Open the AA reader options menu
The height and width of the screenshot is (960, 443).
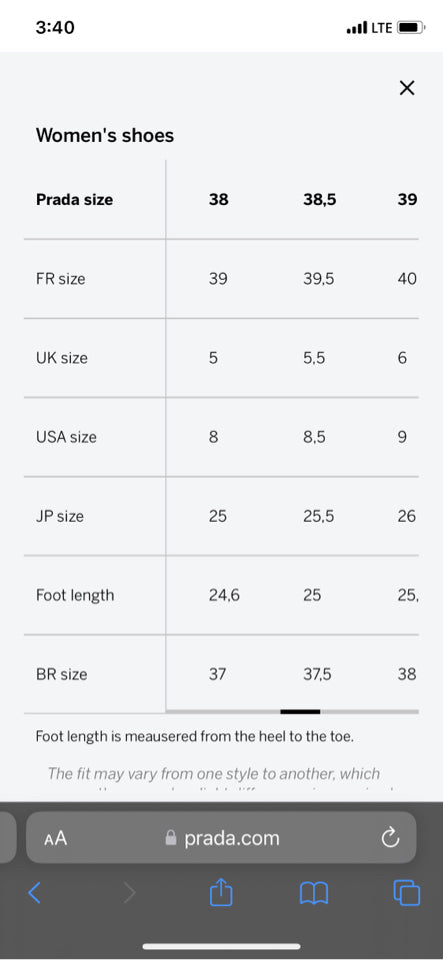55,838
